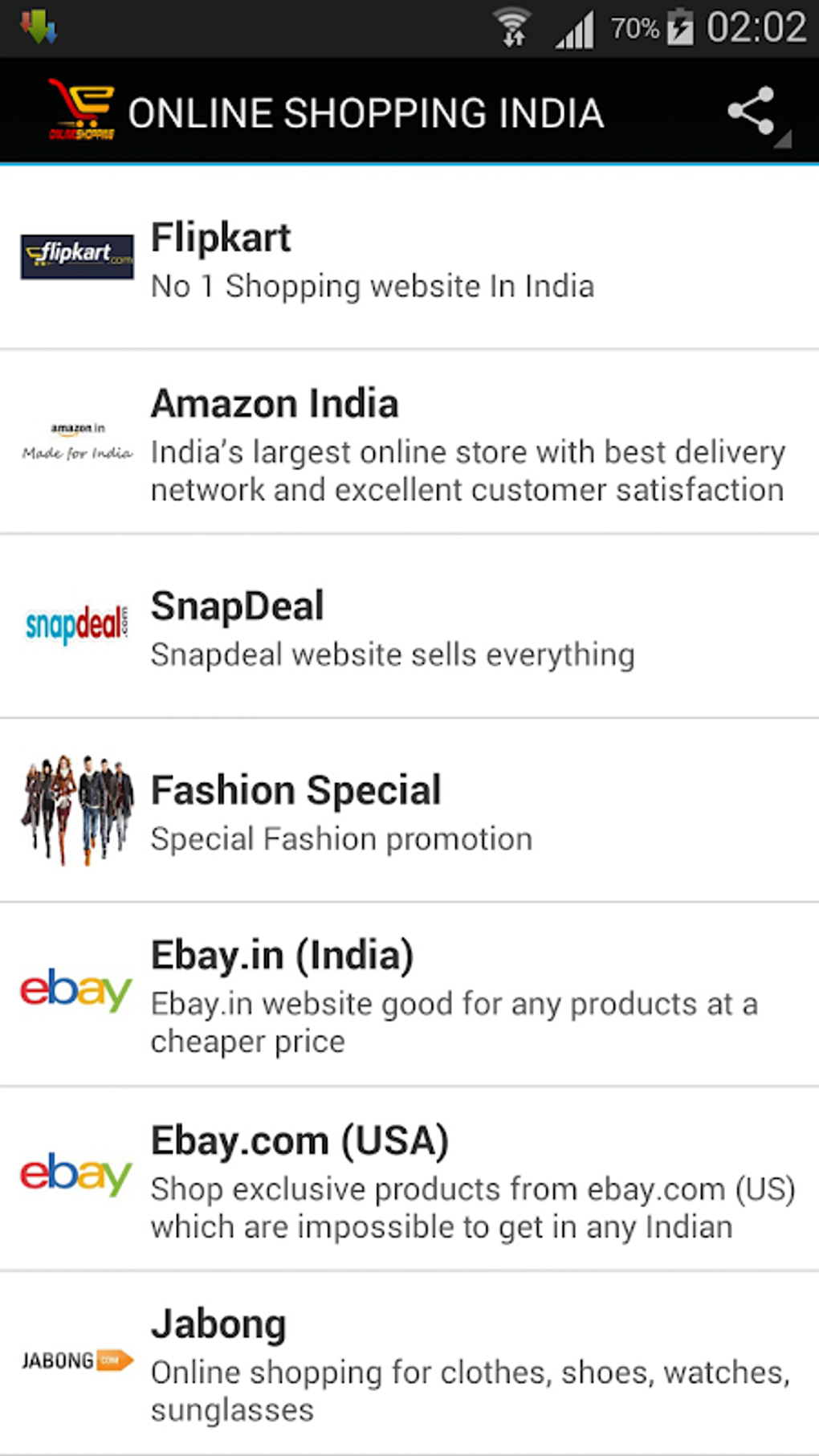The image size is (819, 1456).
Task: Open Ebay.com (USA) store
Action: point(299,1140)
